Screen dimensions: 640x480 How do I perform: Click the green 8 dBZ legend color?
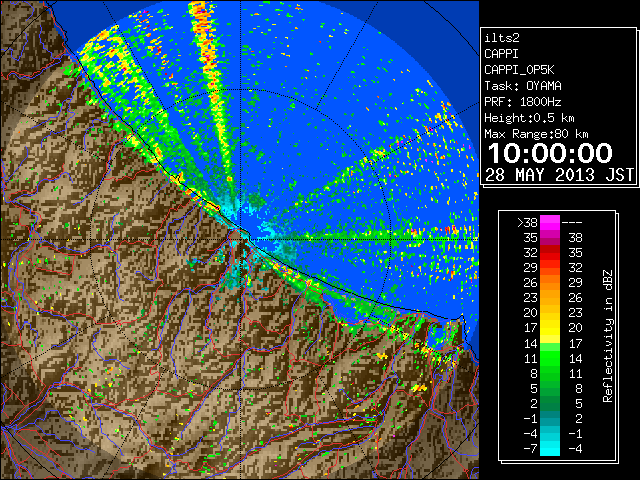(x=550, y=373)
